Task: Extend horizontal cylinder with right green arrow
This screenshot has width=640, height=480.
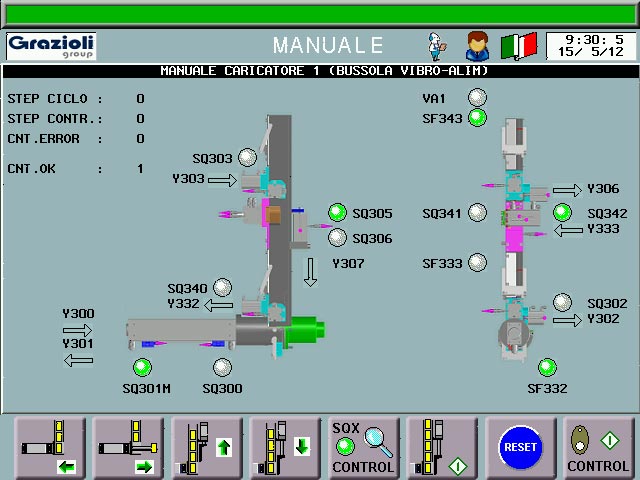Action: point(128,448)
